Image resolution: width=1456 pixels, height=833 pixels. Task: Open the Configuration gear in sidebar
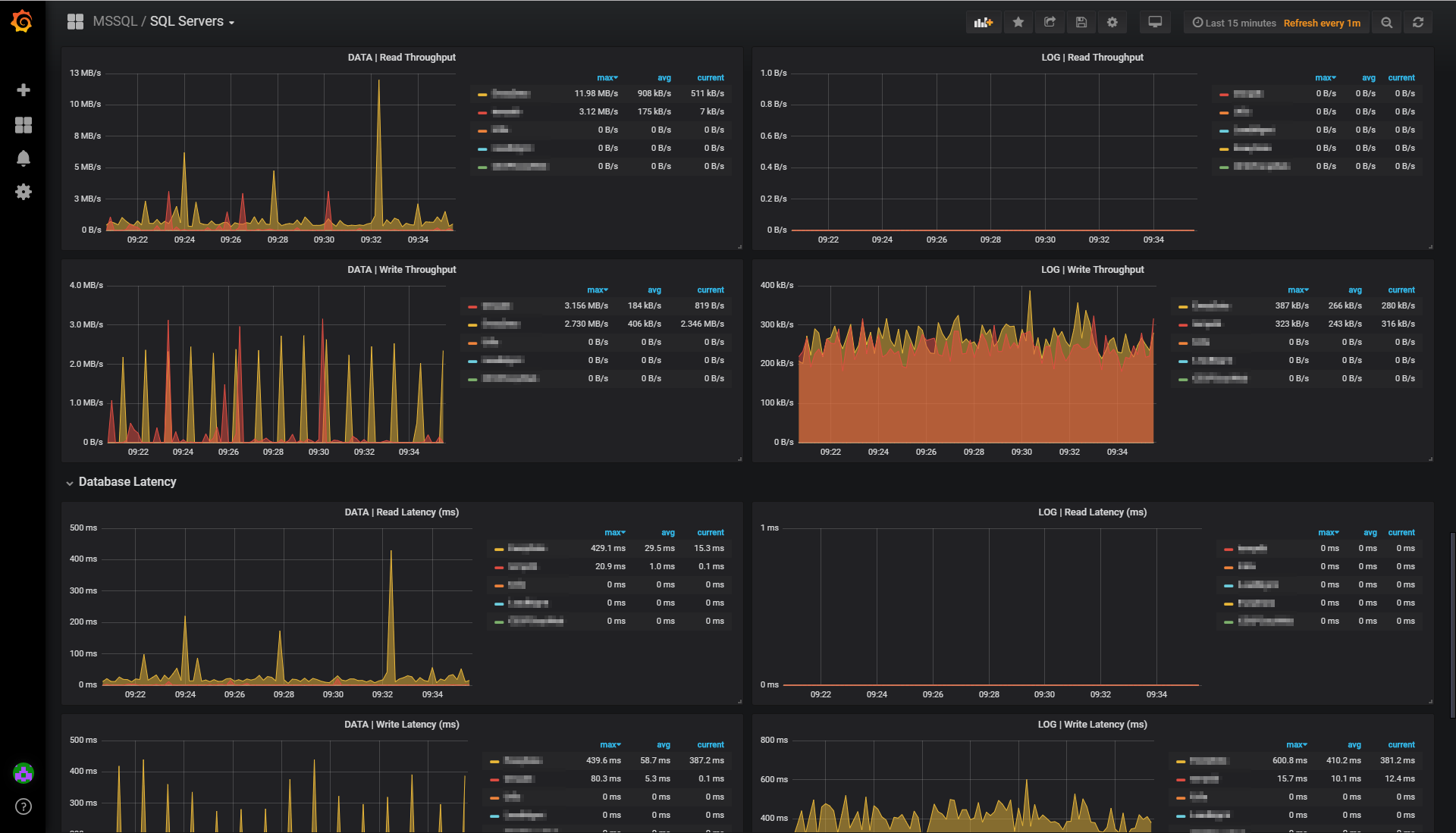tap(24, 192)
